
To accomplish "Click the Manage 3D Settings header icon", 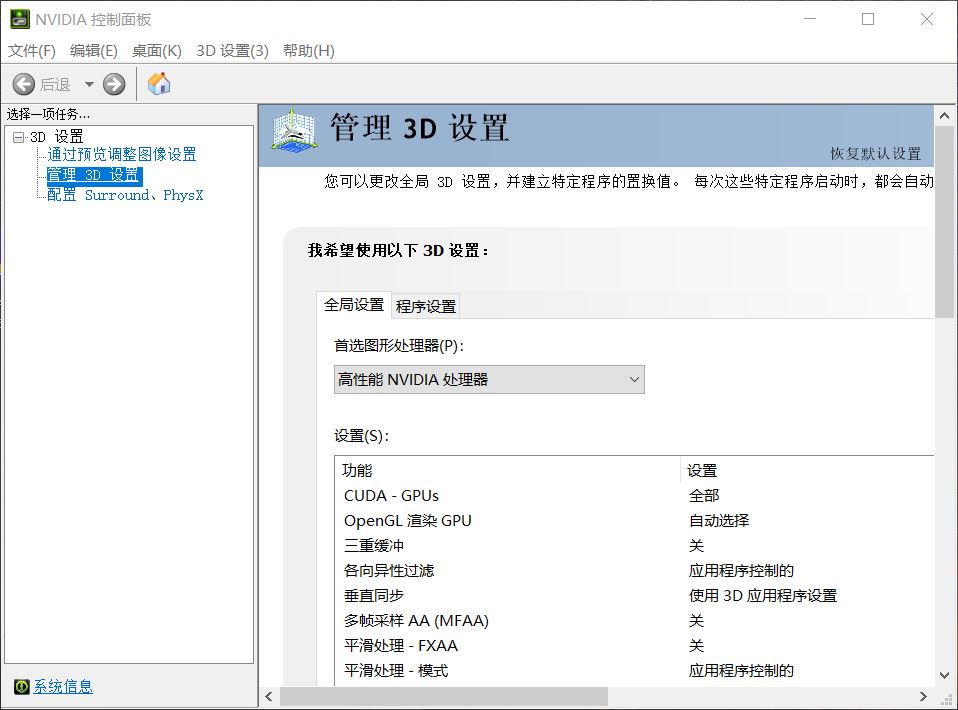I will 294,130.
